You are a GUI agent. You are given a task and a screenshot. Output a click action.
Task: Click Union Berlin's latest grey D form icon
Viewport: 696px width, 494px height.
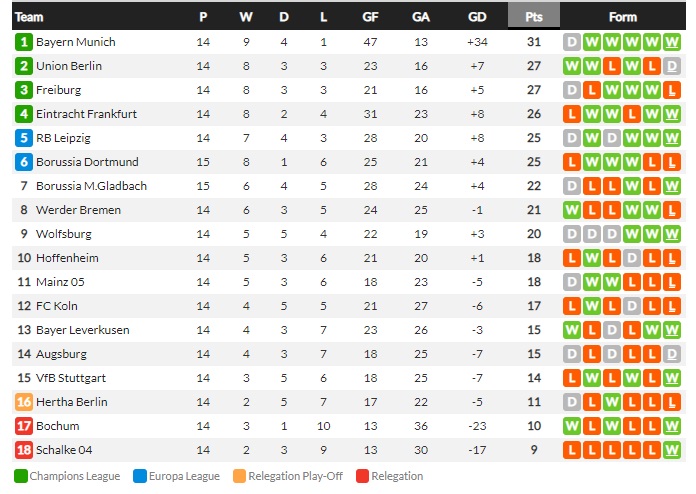coord(672,66)
